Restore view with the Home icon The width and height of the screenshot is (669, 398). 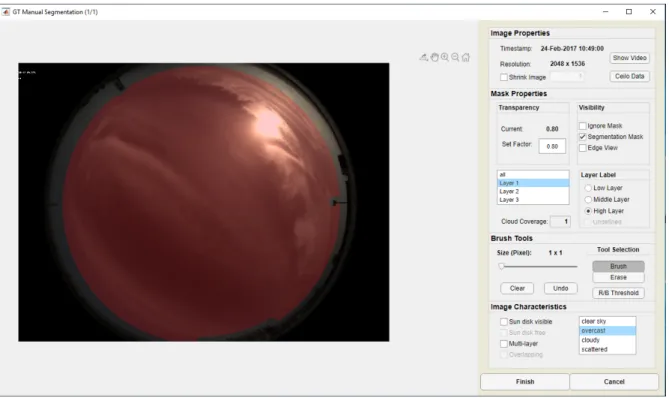(466, 57)
